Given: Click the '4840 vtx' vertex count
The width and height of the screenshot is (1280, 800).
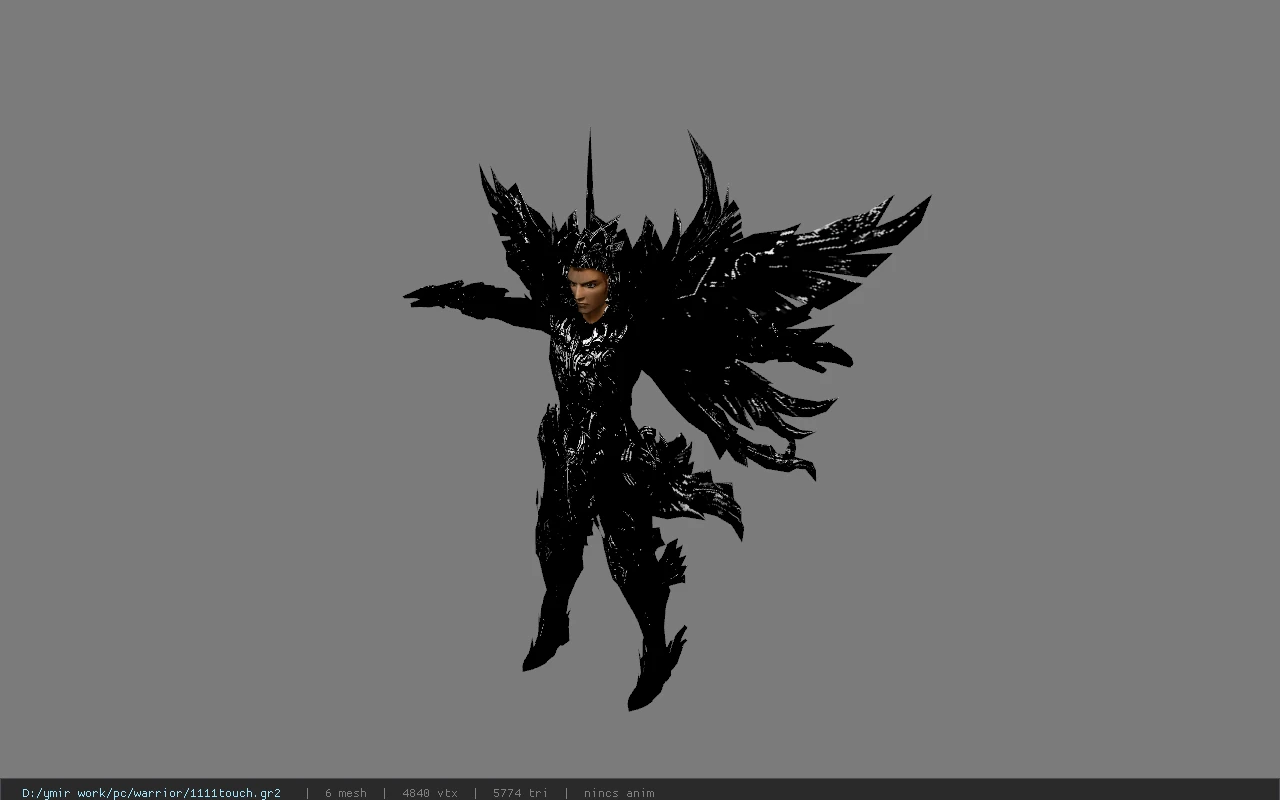Looking at the screenshot, I should [x=430, y=793].
